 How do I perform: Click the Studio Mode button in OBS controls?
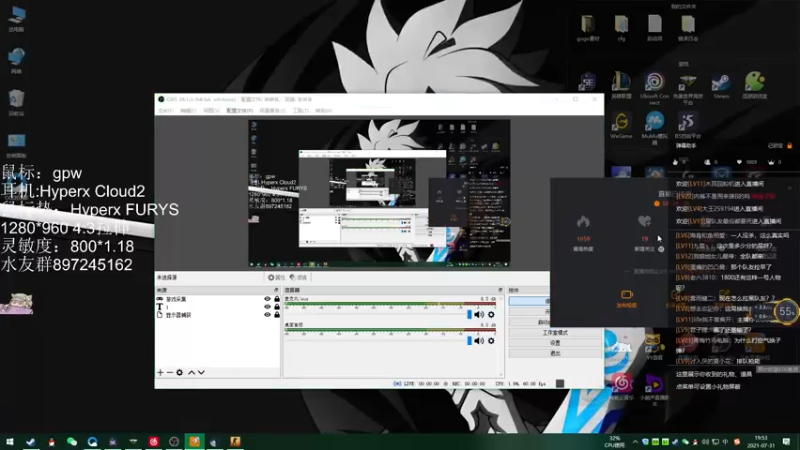(555, 333)
